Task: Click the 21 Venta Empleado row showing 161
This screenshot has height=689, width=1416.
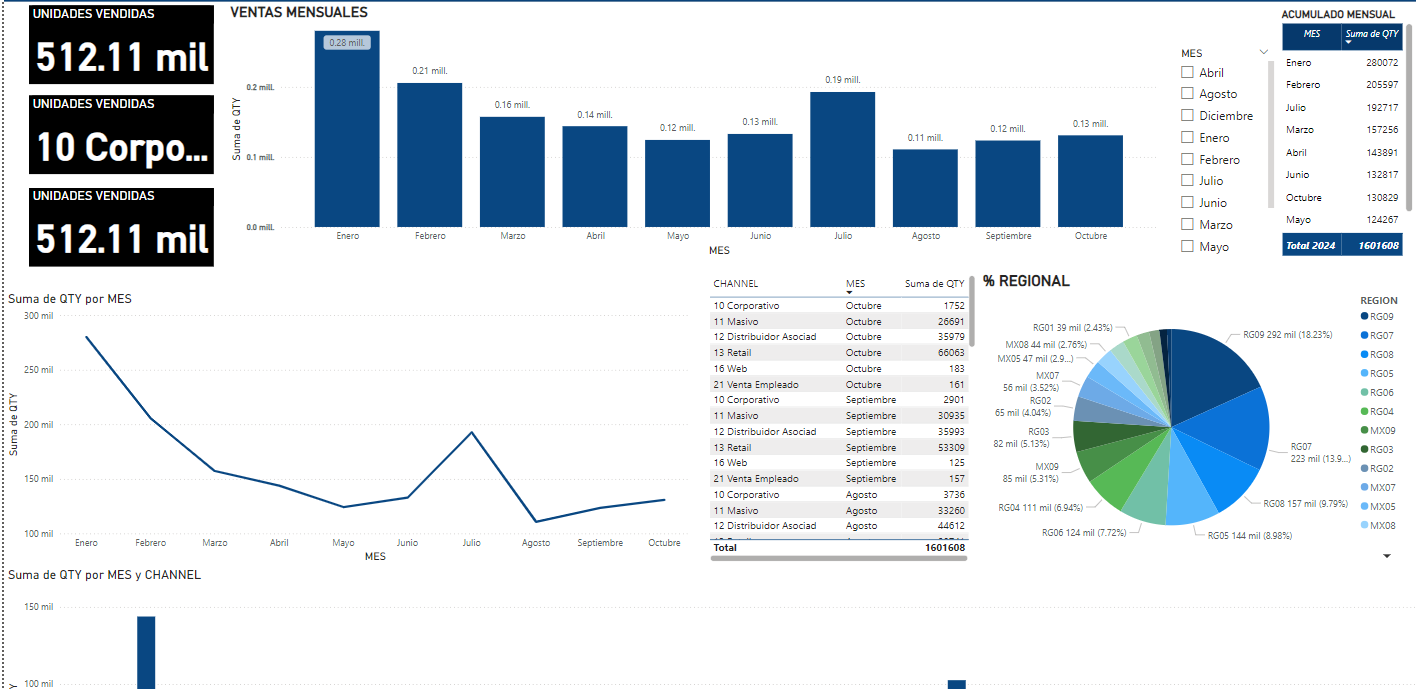Action: [x=840, y=384]
